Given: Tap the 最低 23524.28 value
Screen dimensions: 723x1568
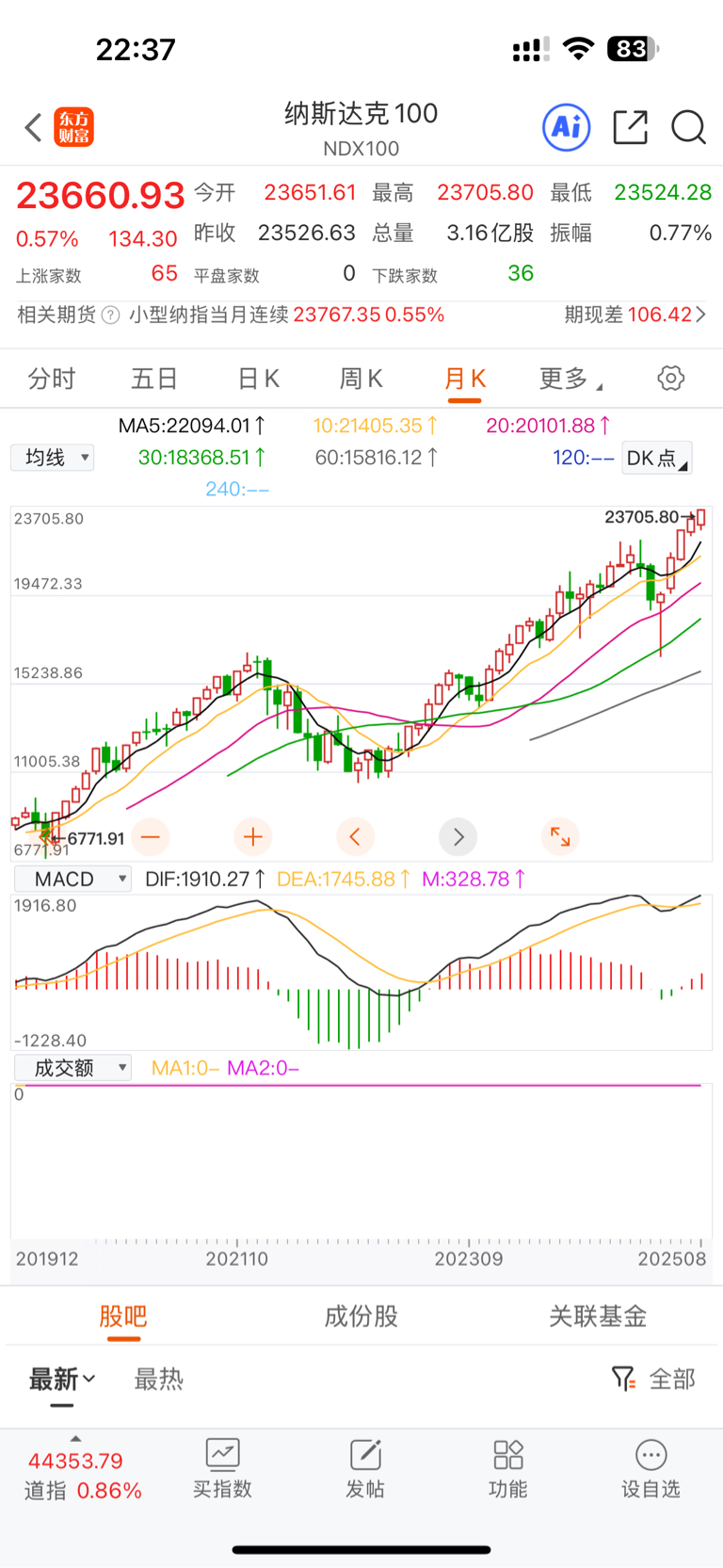Looking at the screenshot, I should (x=663, y=193).
